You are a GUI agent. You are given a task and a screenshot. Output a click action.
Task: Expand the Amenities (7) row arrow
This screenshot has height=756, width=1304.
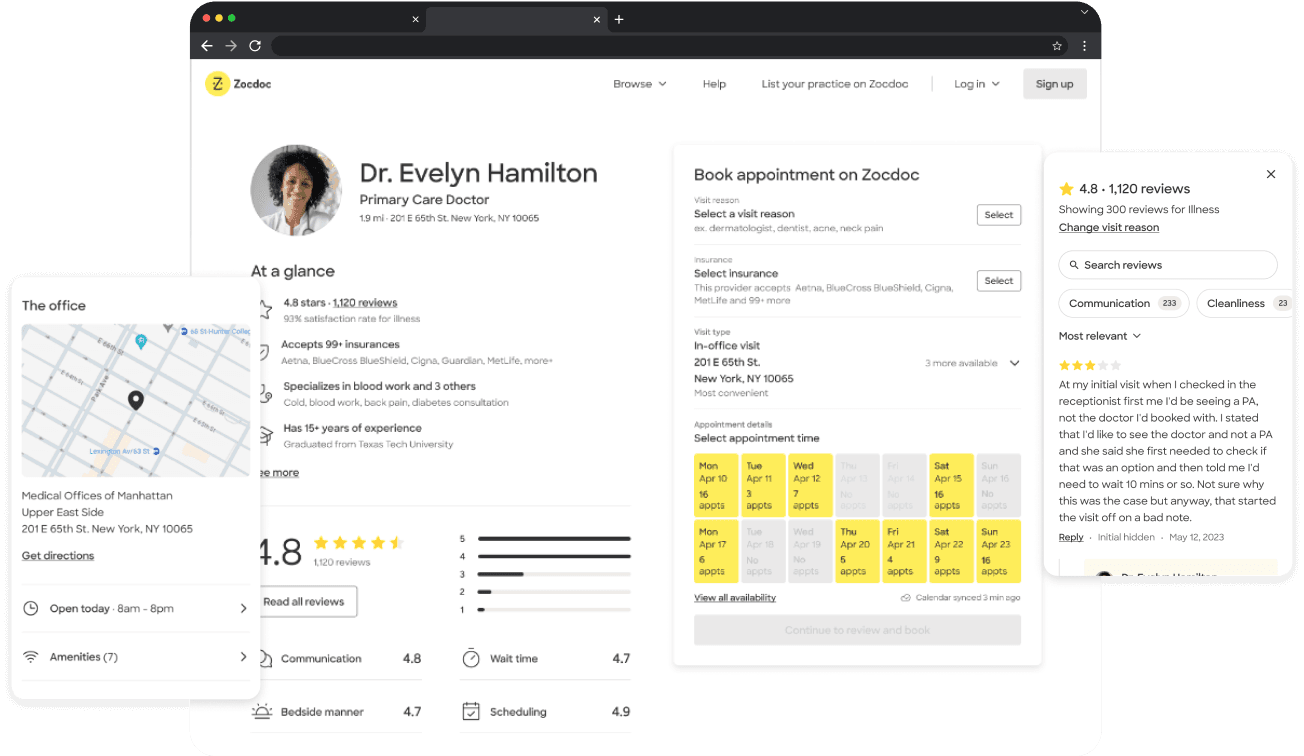point(243,657)
